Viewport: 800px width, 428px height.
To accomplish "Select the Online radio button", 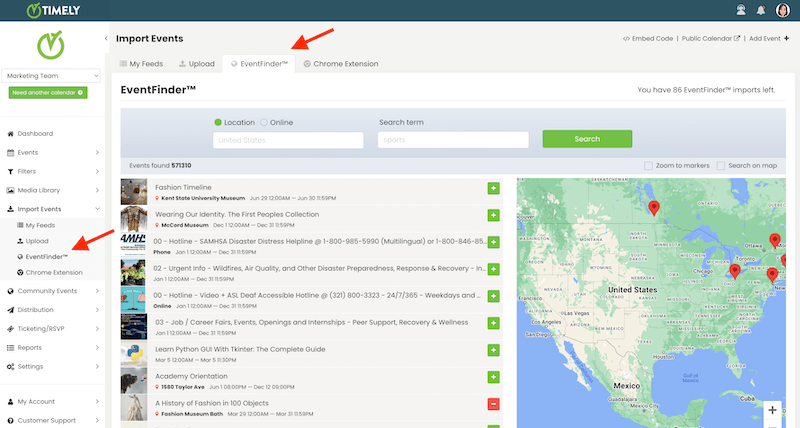I will point(264,122).
